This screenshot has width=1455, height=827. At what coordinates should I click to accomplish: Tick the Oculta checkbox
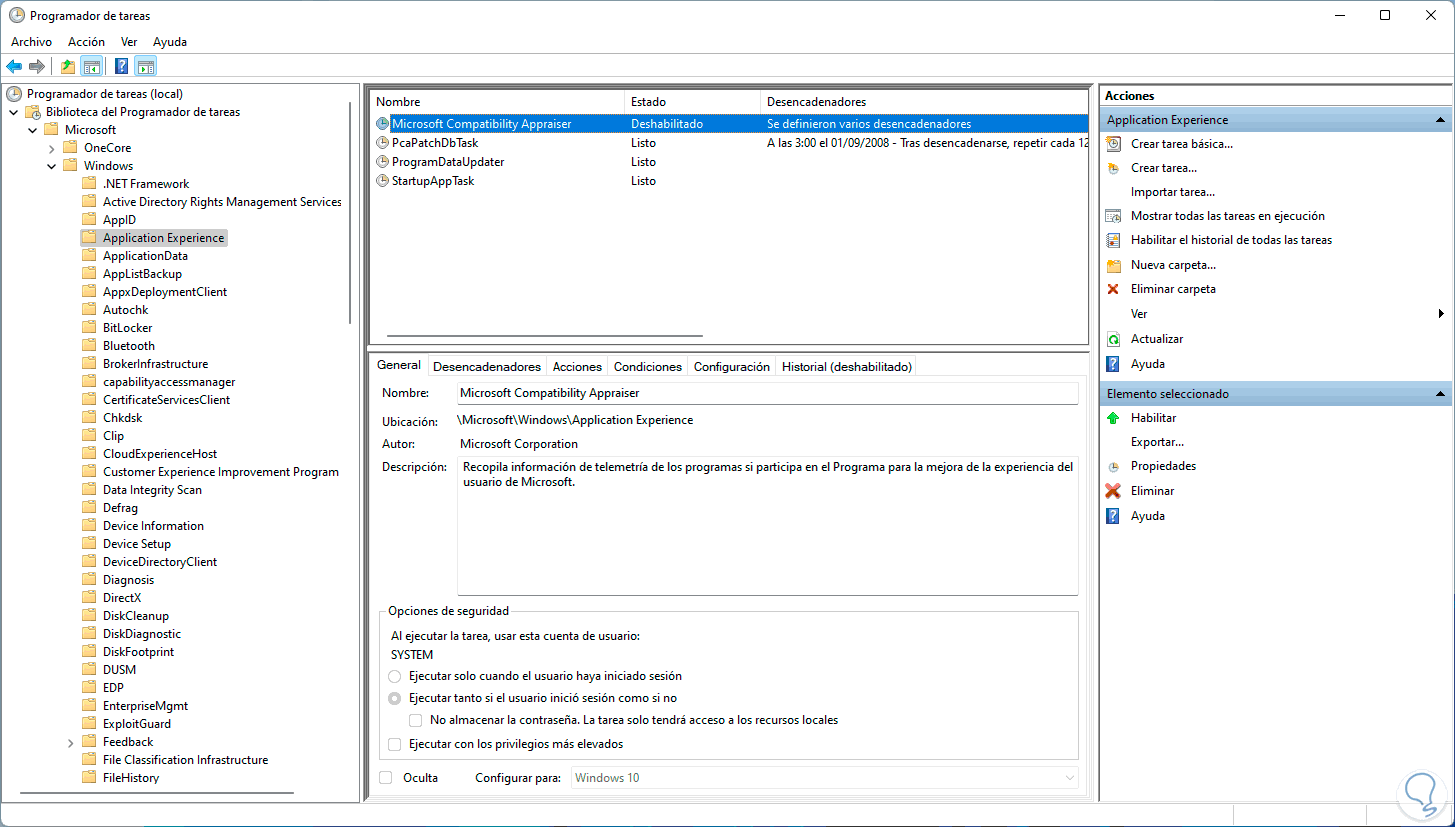(x=386, y=778)
